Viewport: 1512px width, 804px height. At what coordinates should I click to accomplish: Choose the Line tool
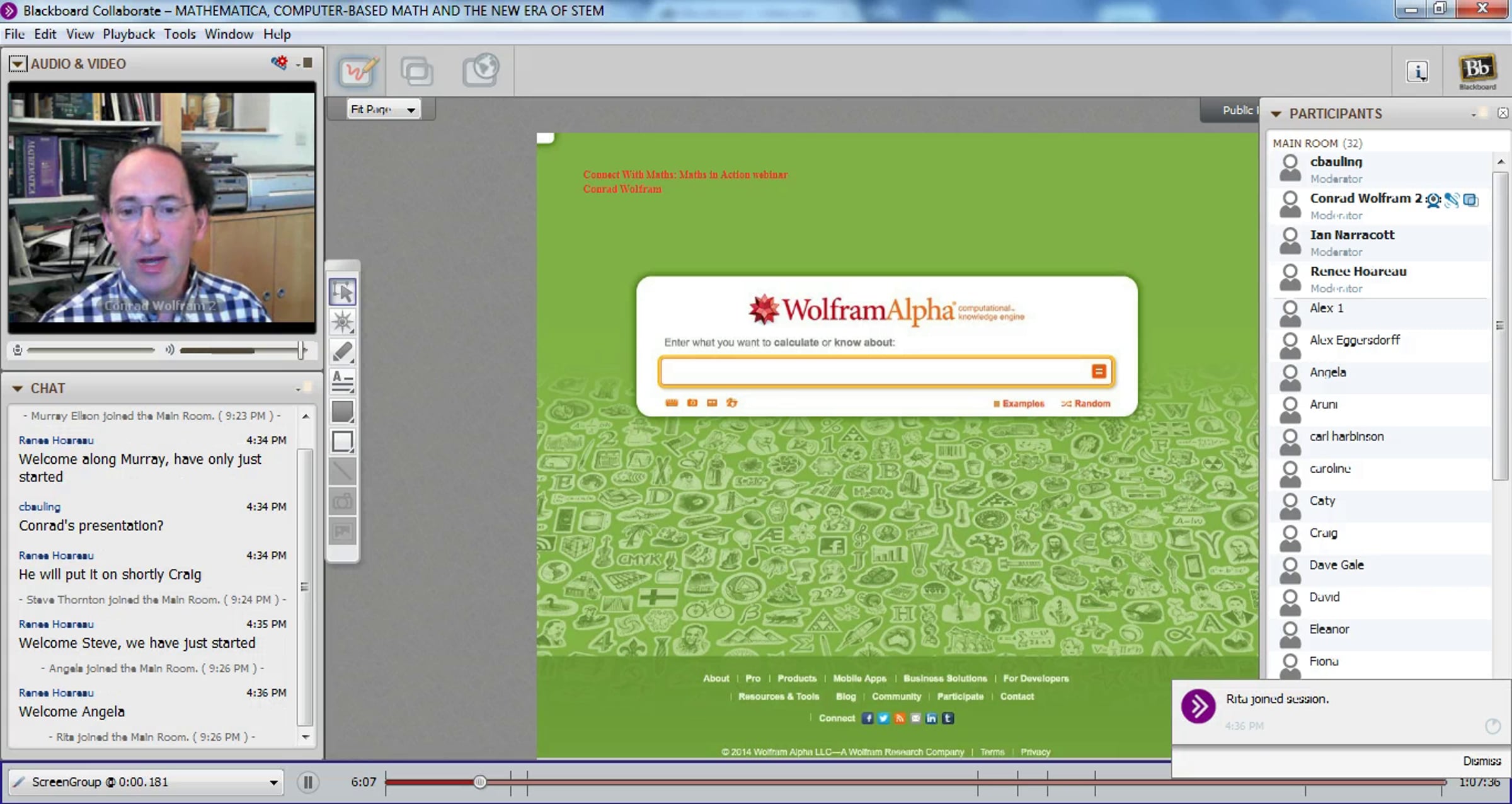343,471
